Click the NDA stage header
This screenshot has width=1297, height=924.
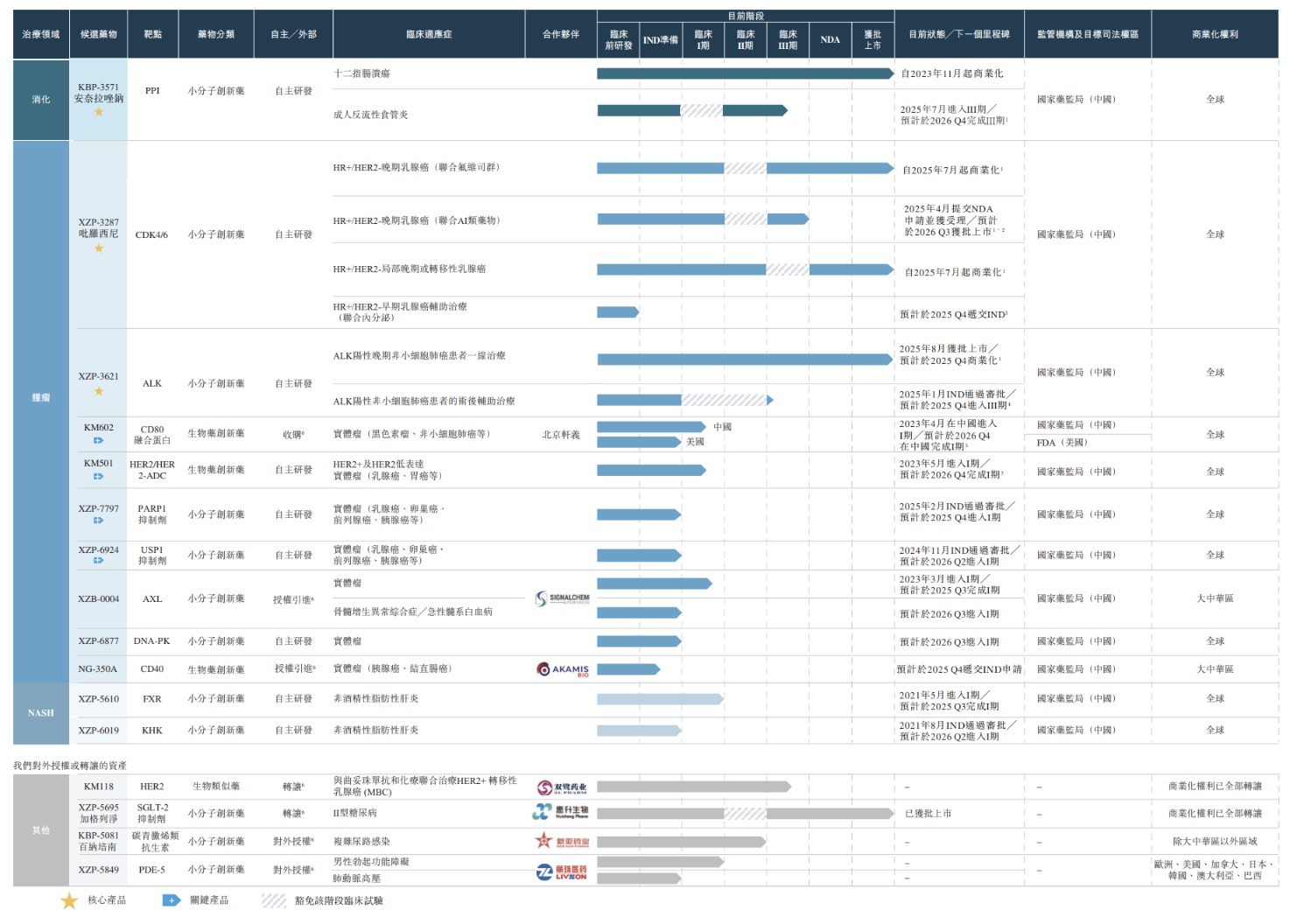(831, 40)
